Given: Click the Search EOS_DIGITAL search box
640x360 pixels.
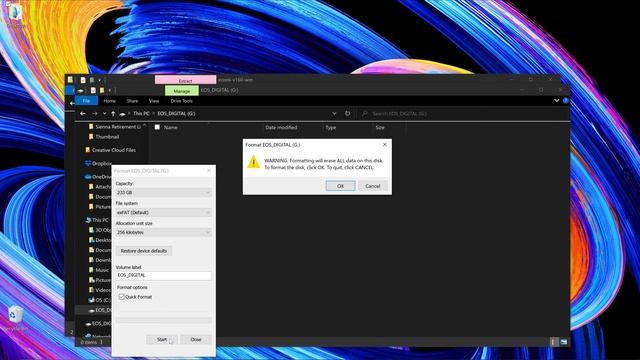Looking at the screenshot, I should [x=463, y=113].
